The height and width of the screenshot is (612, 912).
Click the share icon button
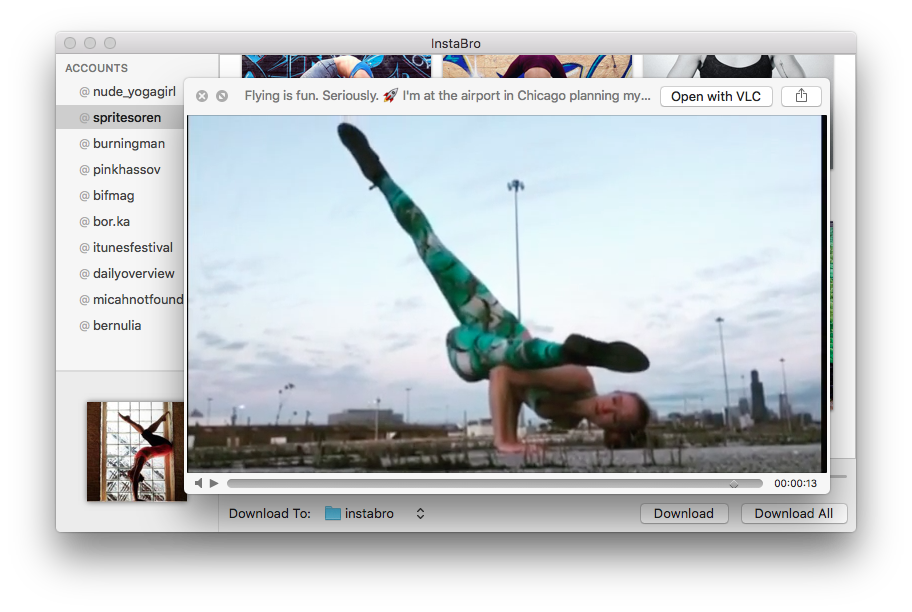pyautogui.click(x=801, y=96)
